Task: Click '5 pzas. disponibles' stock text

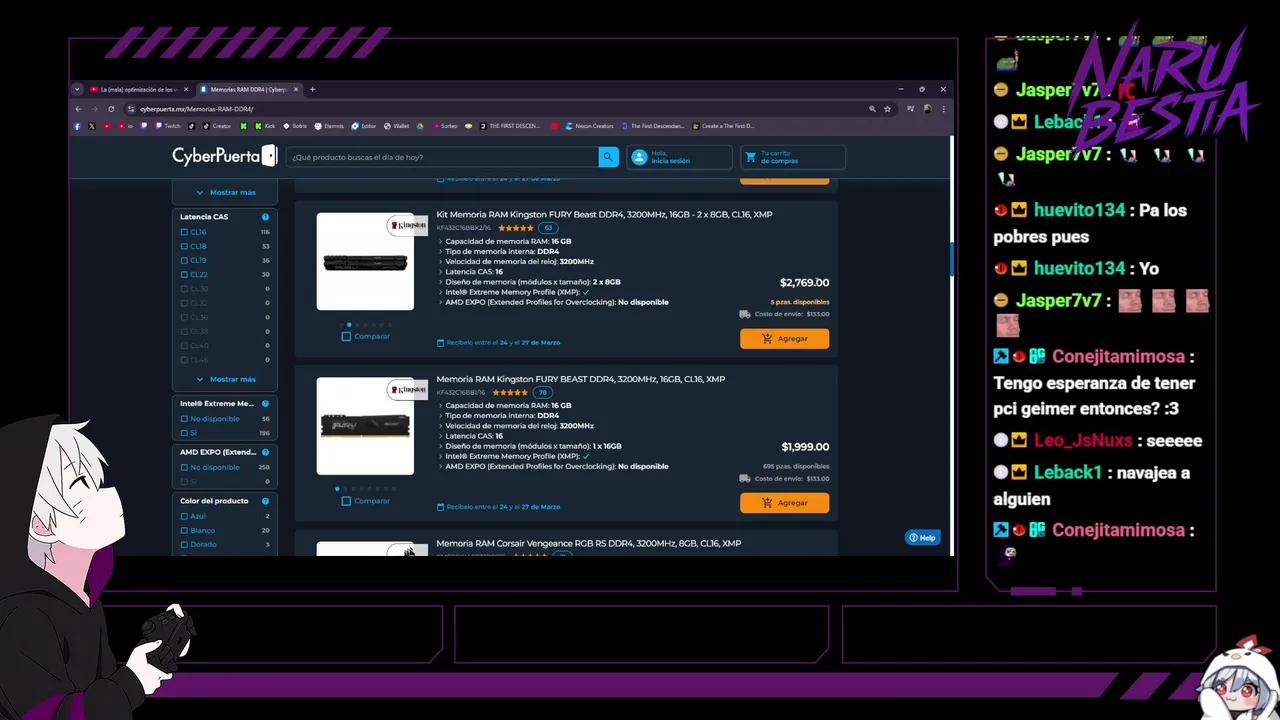Action: pyautogui.click(x=800, y=302)
